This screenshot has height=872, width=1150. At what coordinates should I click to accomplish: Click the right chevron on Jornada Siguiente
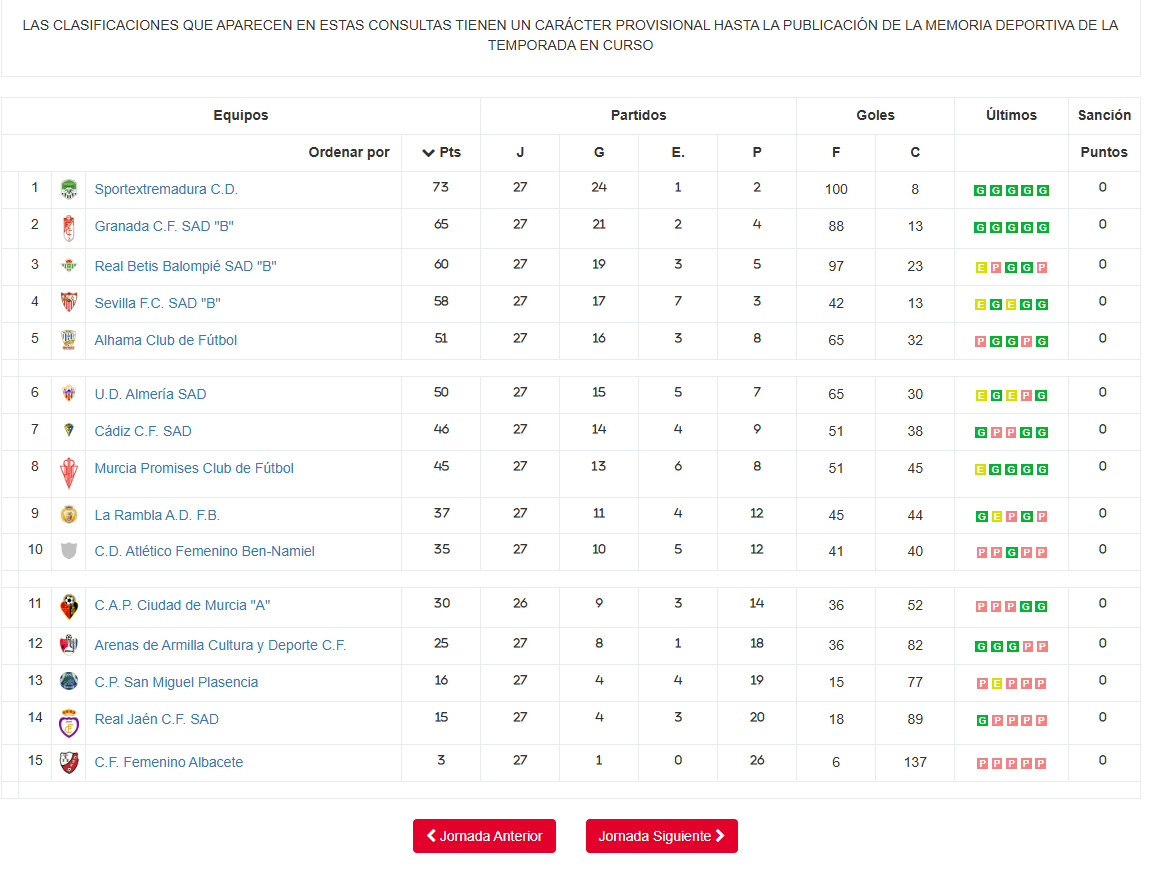720,835
